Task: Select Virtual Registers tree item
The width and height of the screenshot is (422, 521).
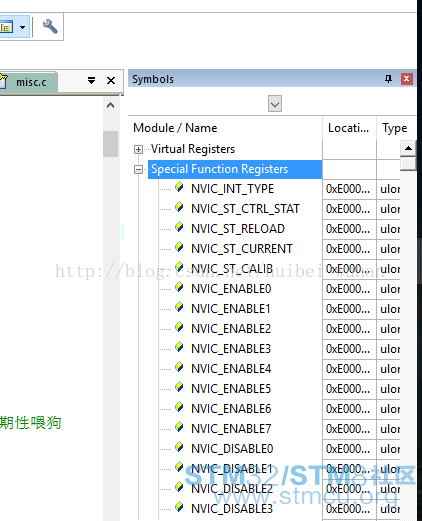Action: 193,149
